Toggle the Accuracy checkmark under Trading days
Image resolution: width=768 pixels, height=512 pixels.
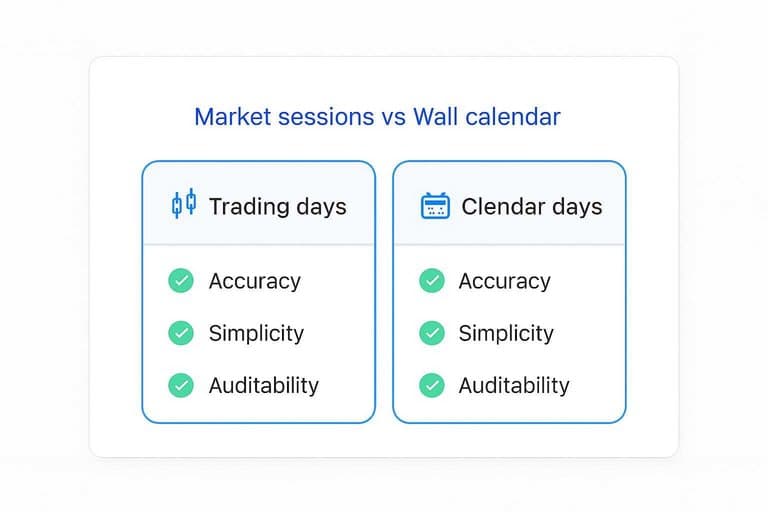pos(181,281)
